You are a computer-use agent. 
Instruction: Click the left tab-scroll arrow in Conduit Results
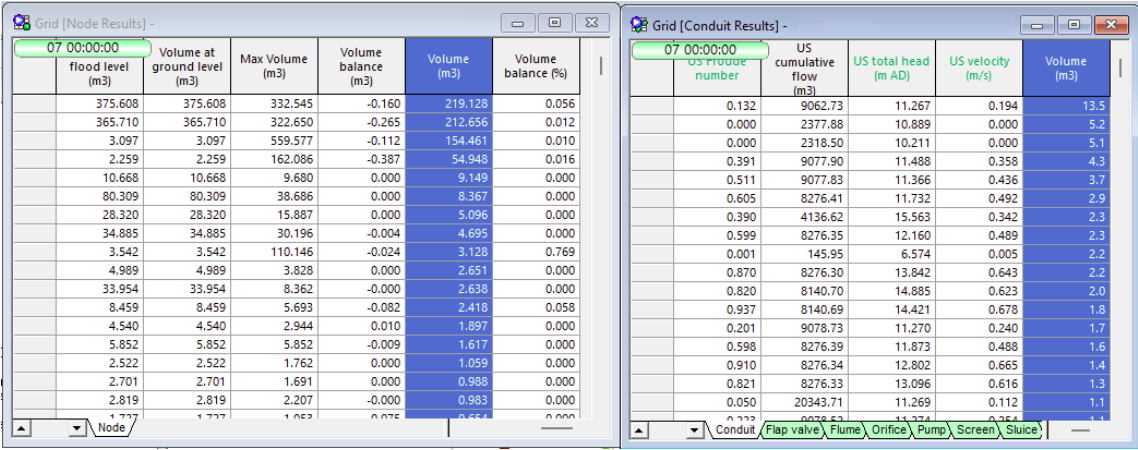640,431
